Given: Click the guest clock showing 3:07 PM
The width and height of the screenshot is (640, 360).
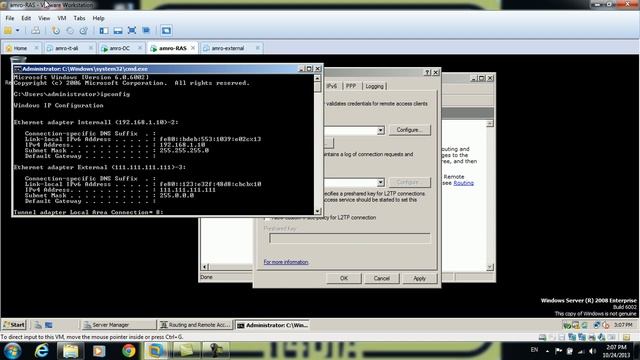Looking at the screenshot, I should (623, 325).
